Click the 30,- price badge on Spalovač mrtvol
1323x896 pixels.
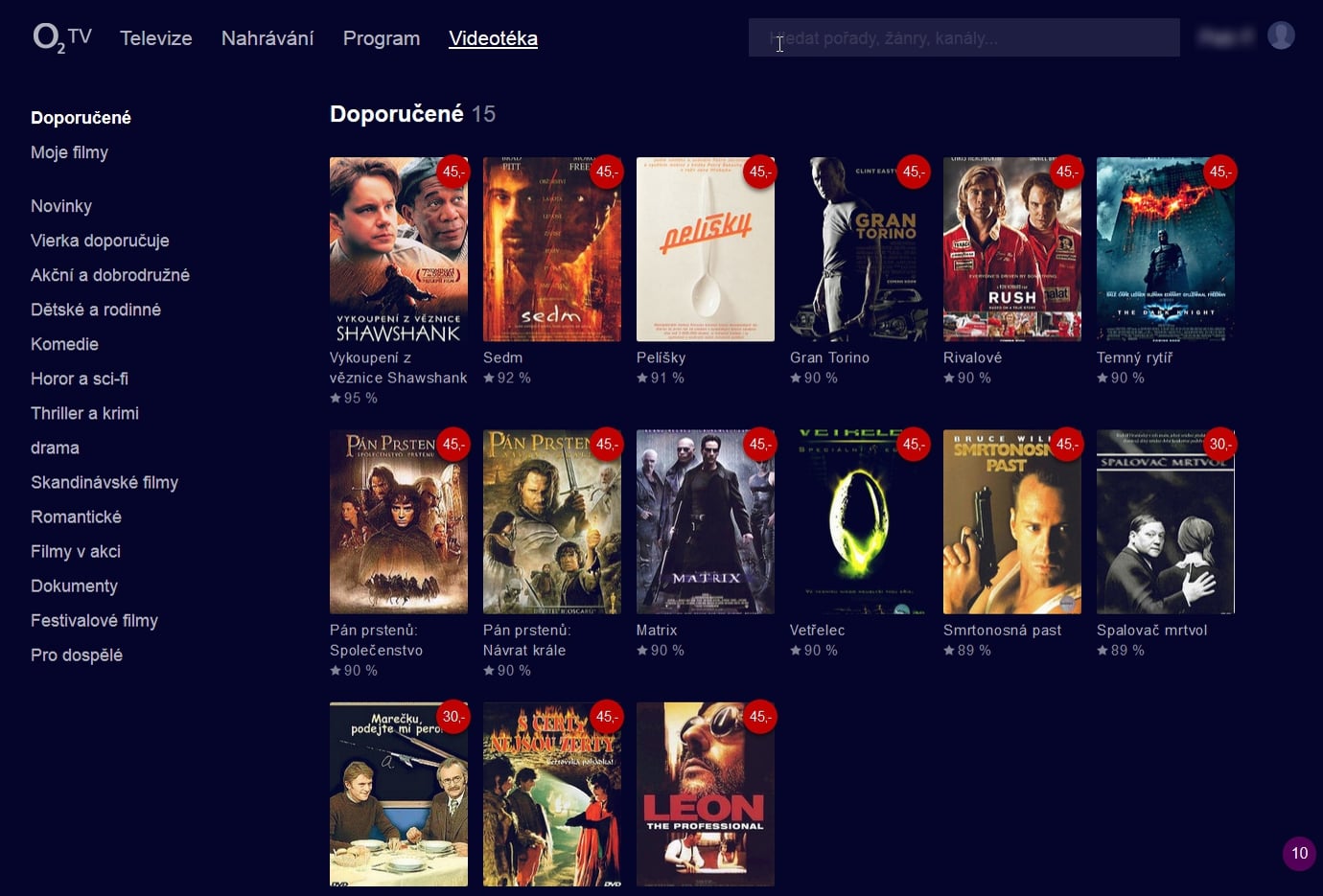pyautogui.click(x=1219, y=444)
